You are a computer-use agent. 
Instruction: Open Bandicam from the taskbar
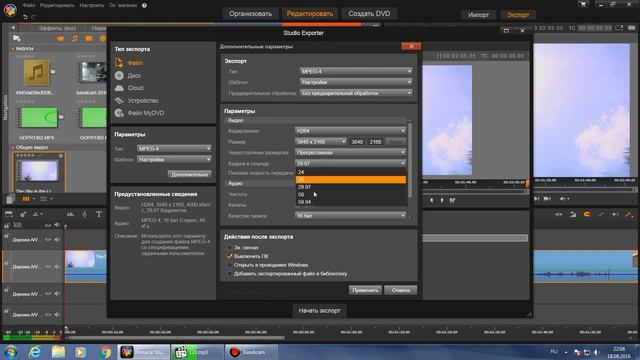[251, 352]
